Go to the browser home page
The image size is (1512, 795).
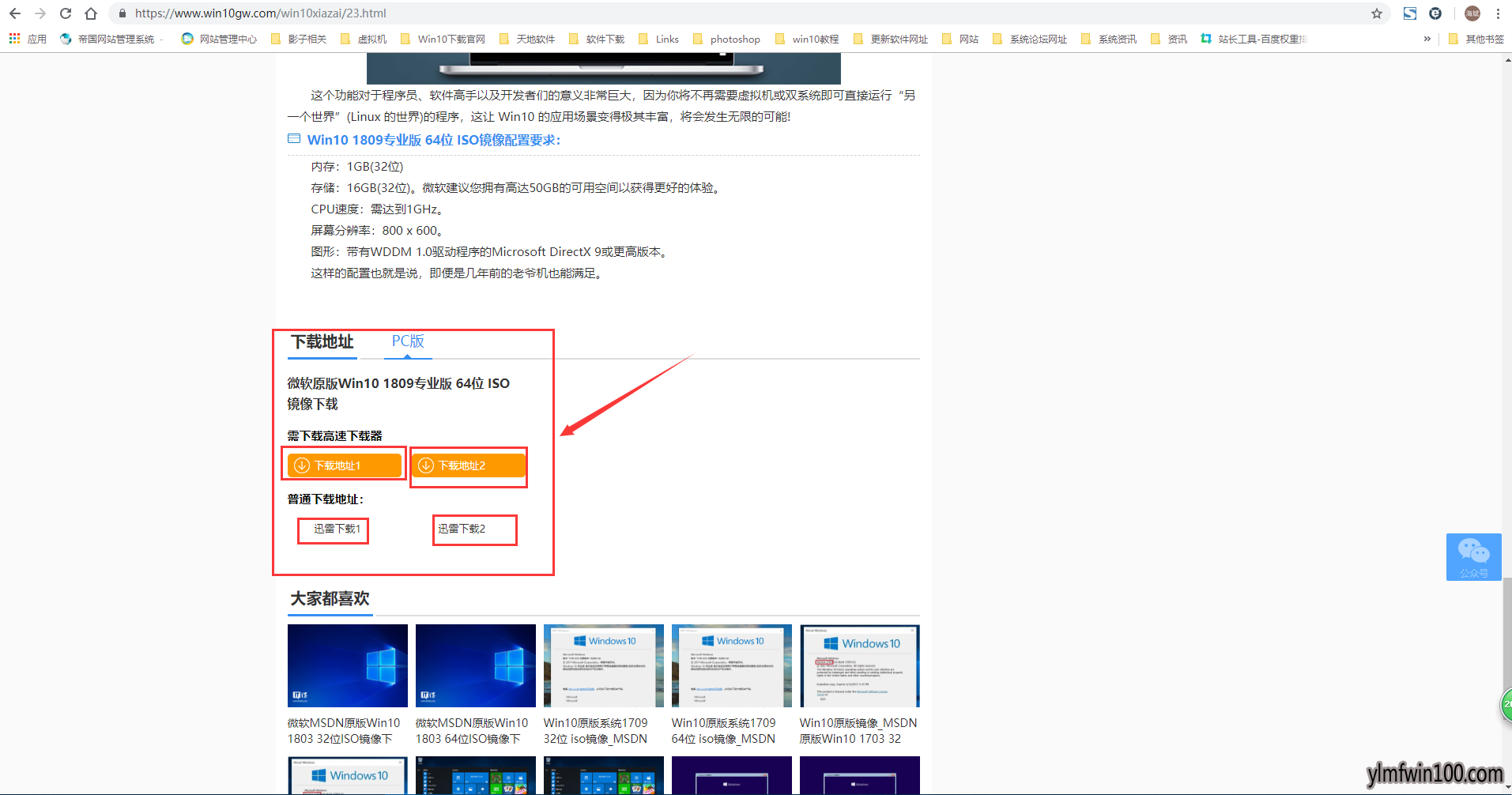91,13
